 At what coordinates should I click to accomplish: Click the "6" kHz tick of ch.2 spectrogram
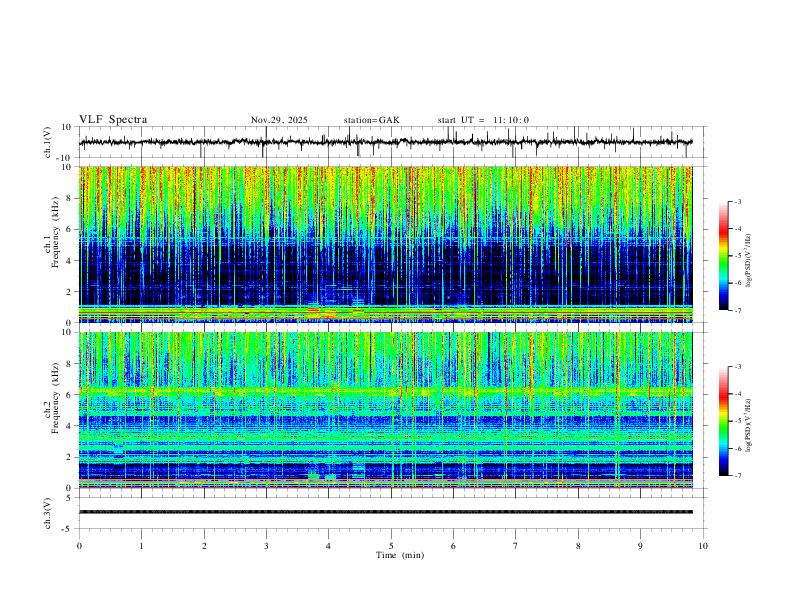click(70, 395)
